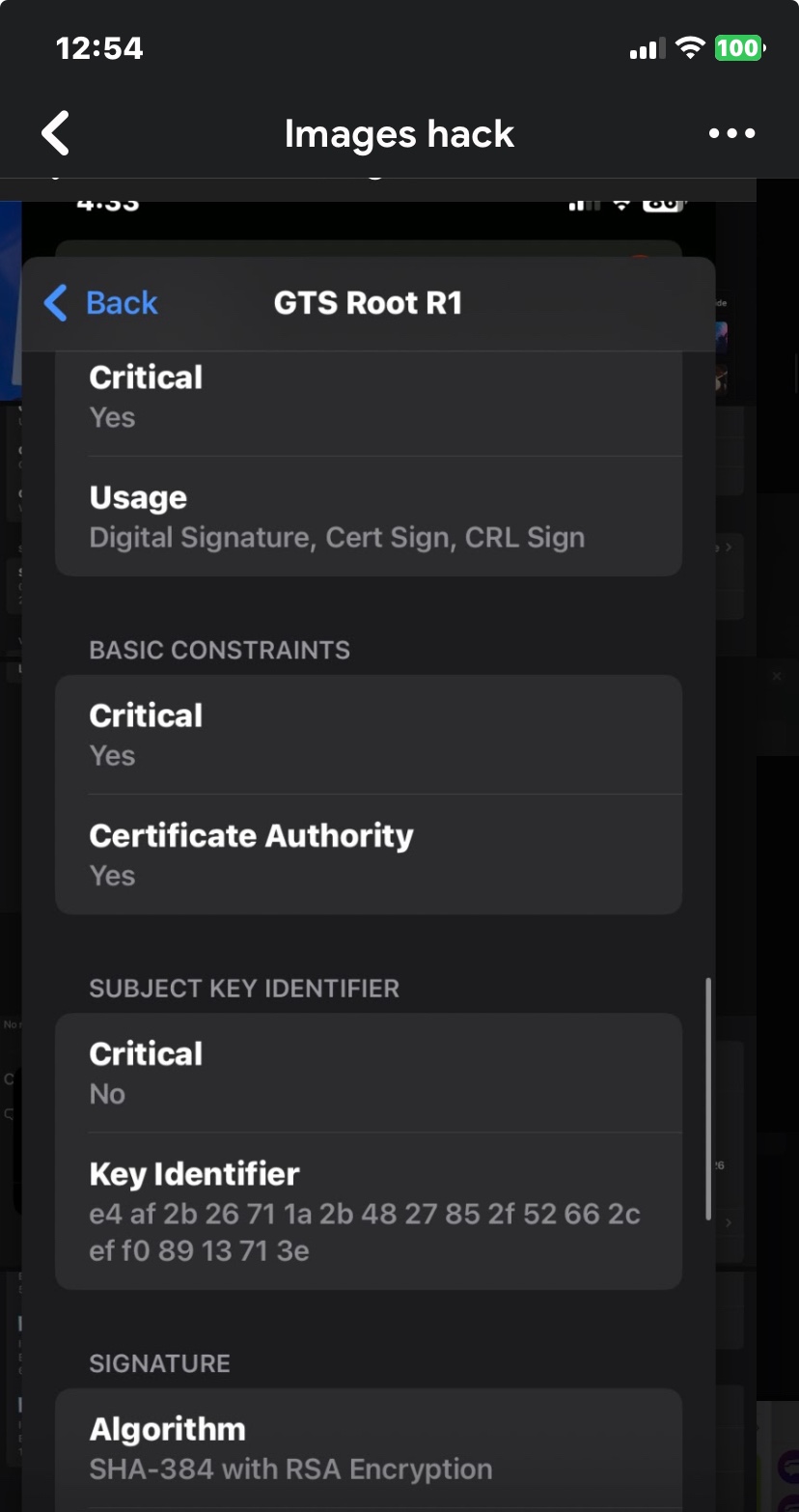Screen dimensions: 799x1512
Task: Click the SIGNATURE section header
Action: point(159,1363)
